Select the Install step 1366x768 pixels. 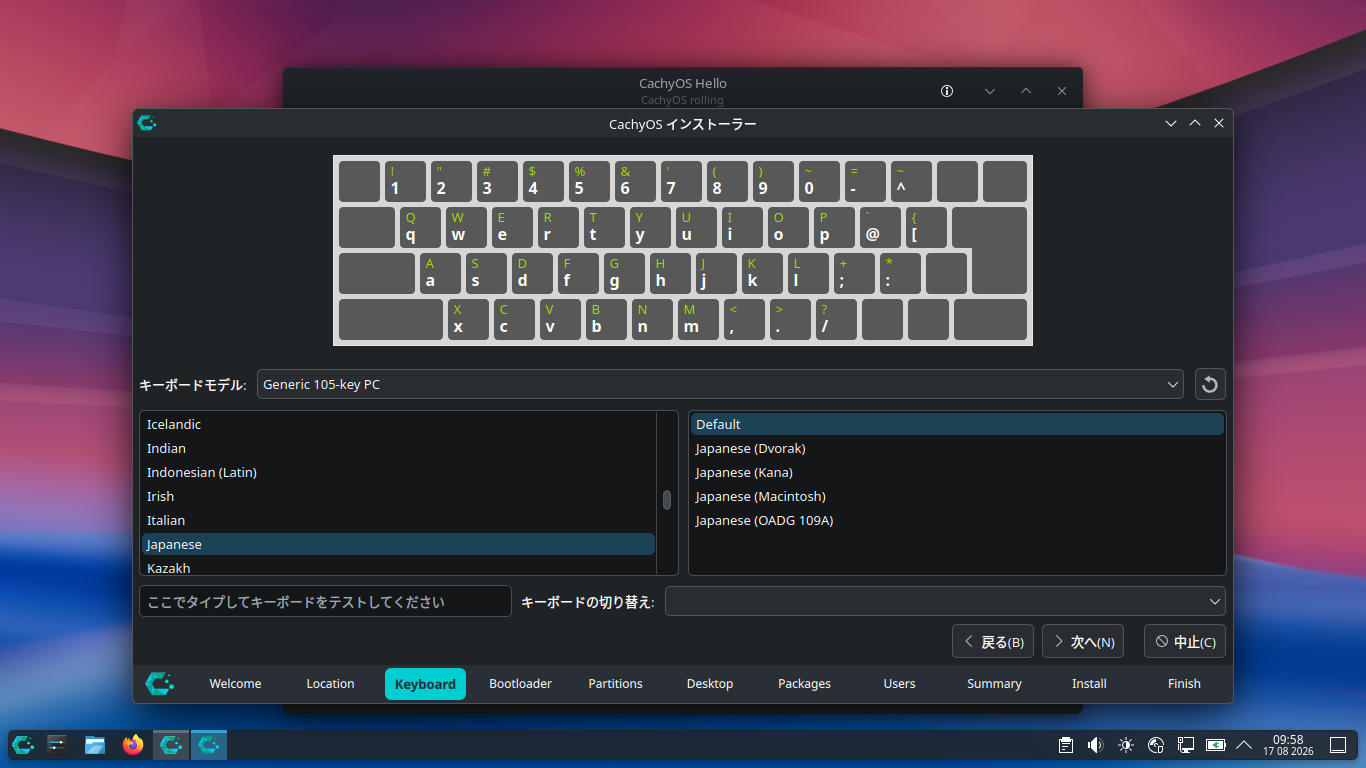click(1089, 684)
